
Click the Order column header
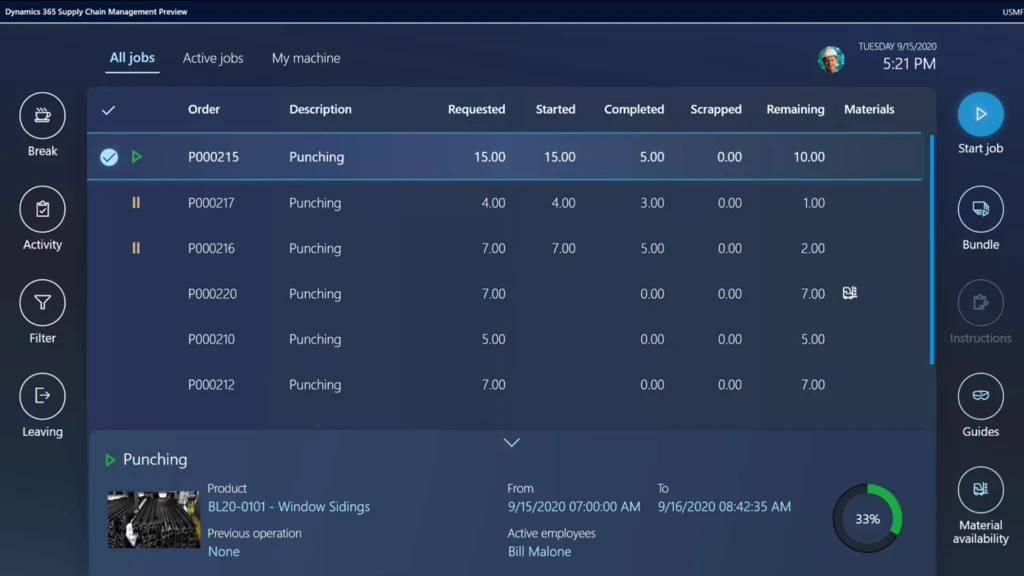[203, 109]
